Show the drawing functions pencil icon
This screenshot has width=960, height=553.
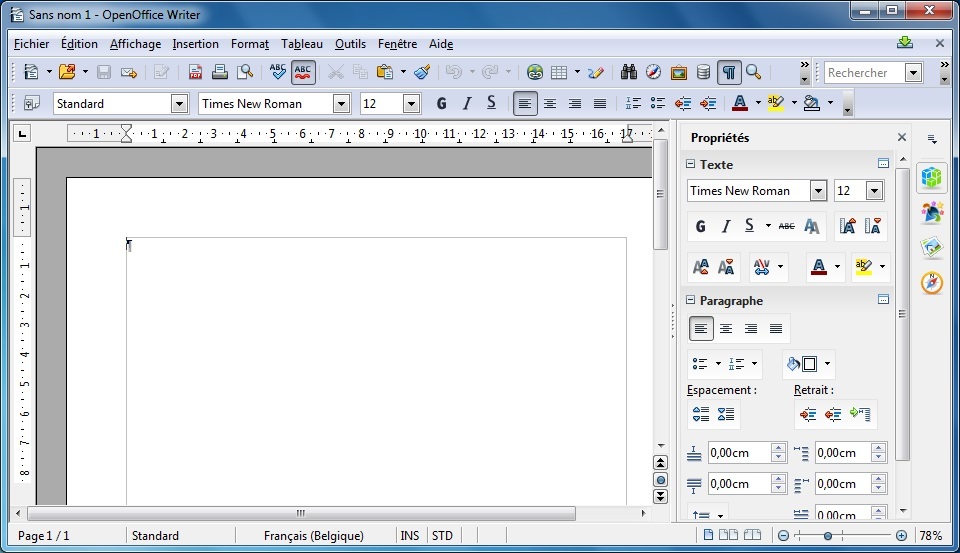point(596,72)
